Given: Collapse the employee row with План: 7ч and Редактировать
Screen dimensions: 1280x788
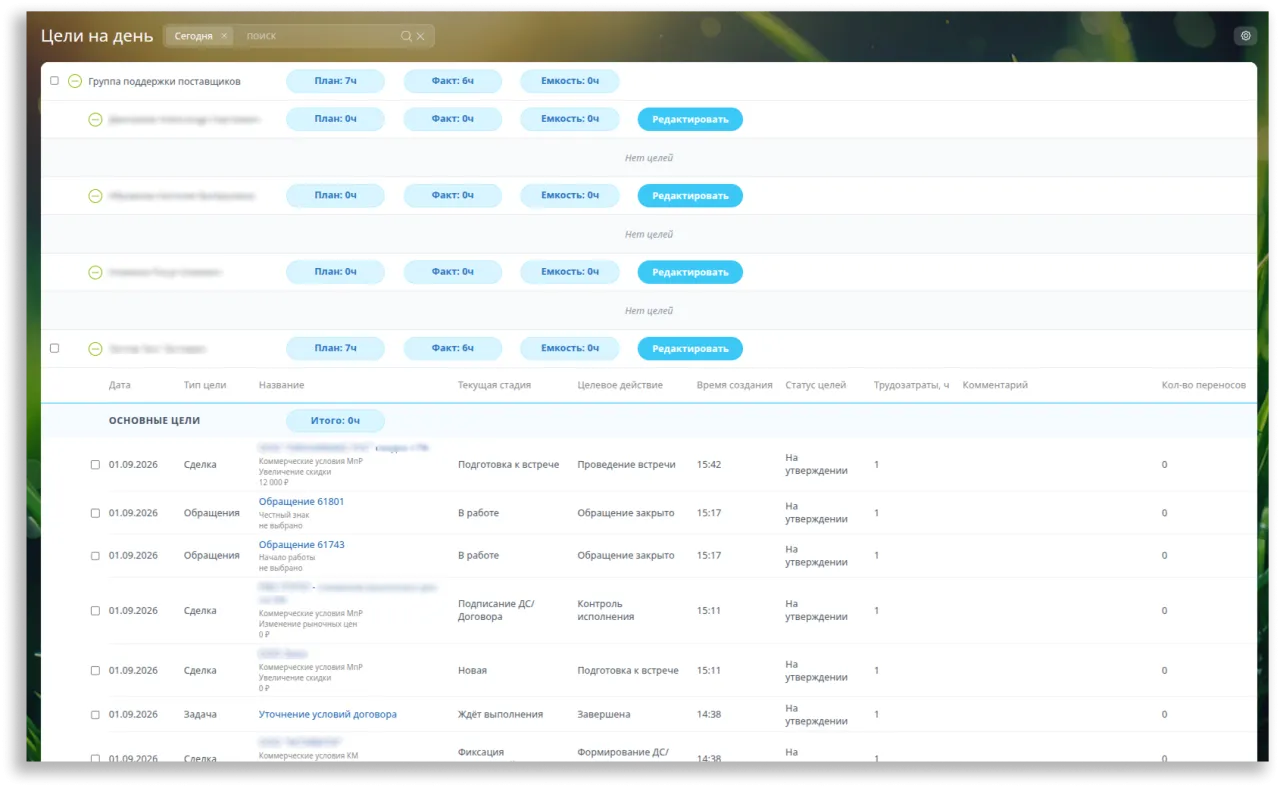Looking at the screenshot, I should (x=95, y=349).
